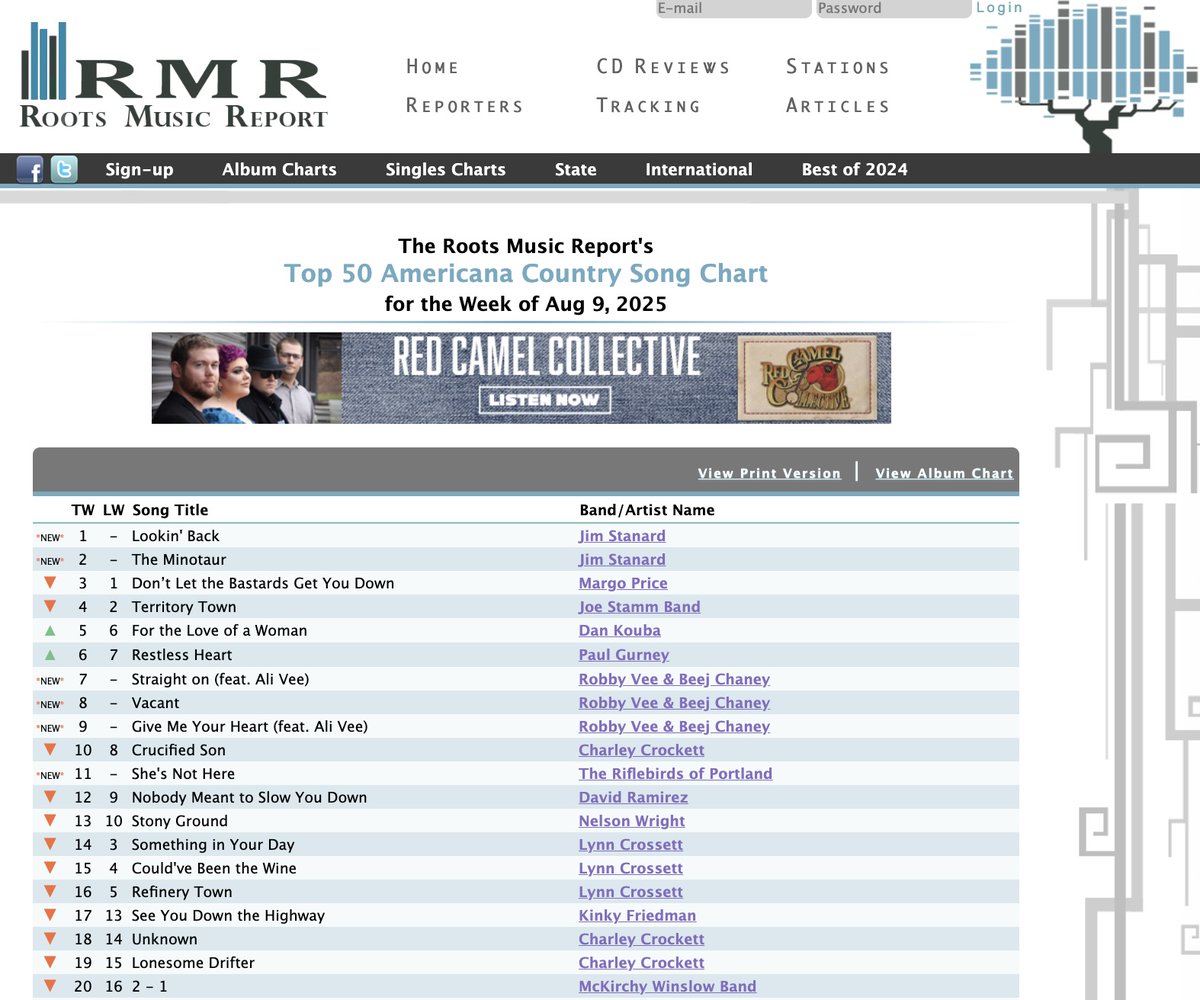Open the Dan Kouba artist link
1200x1000 pixels.
(x=620, y=631)
